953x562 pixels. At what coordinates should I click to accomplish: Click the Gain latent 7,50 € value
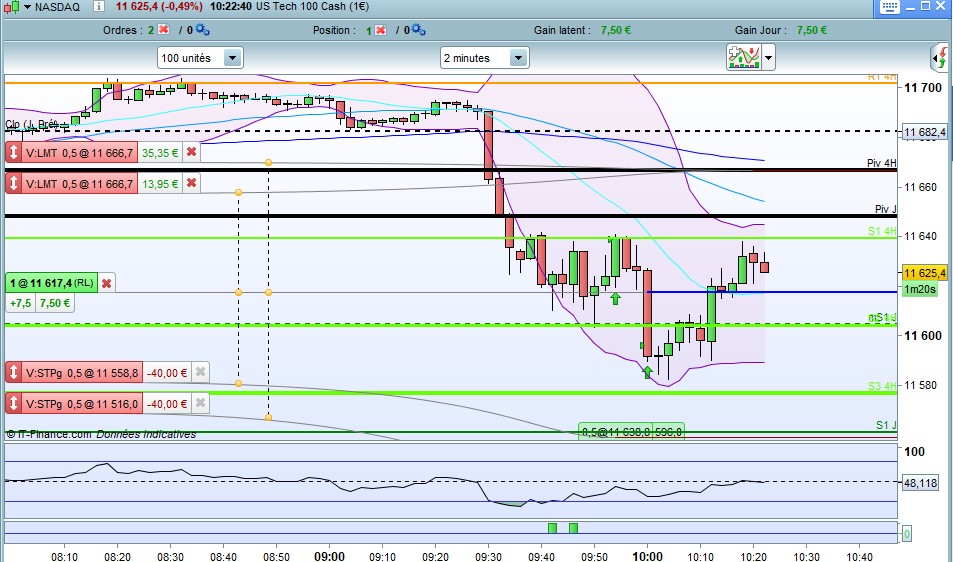click(616, 30)
